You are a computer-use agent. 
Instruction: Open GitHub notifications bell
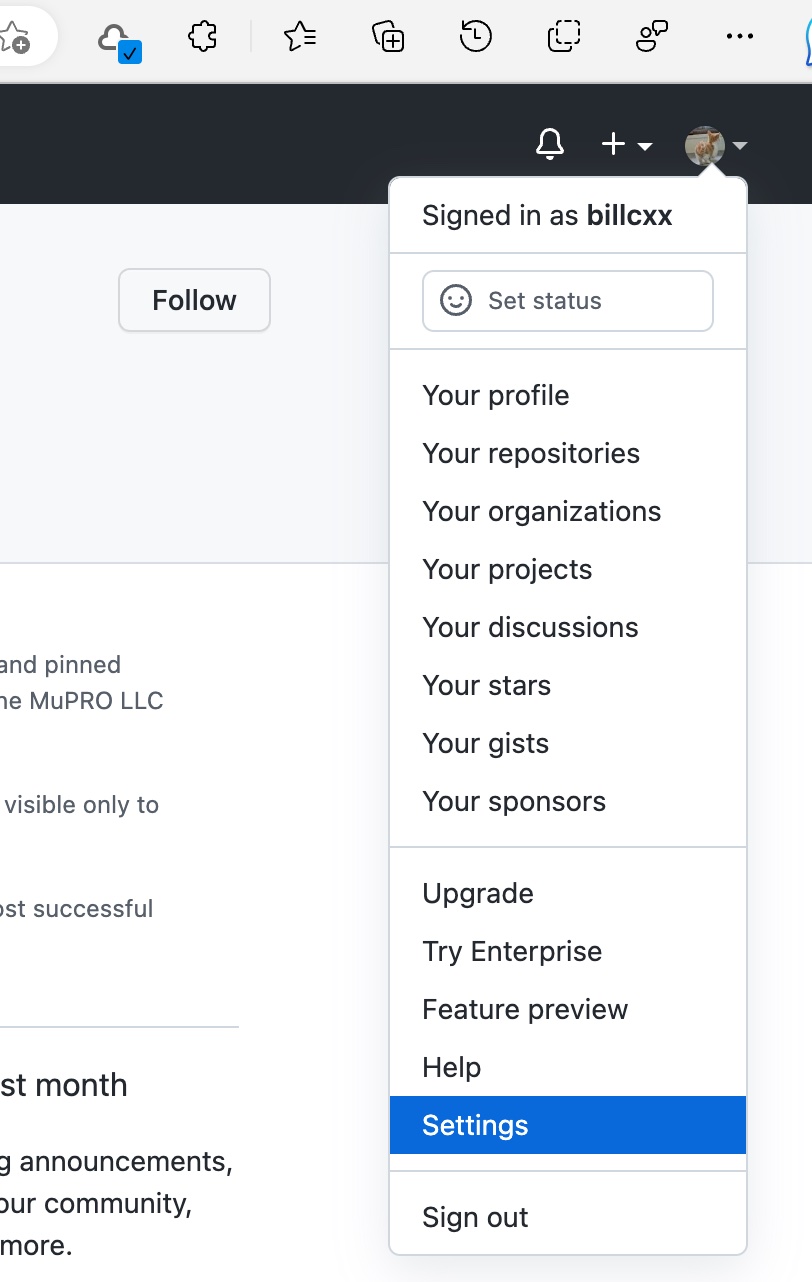[549, 145]
